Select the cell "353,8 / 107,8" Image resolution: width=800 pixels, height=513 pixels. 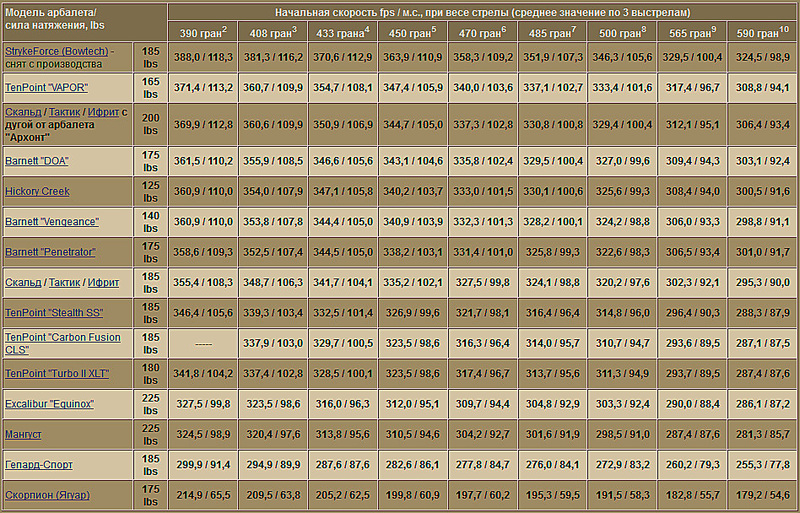273,222
